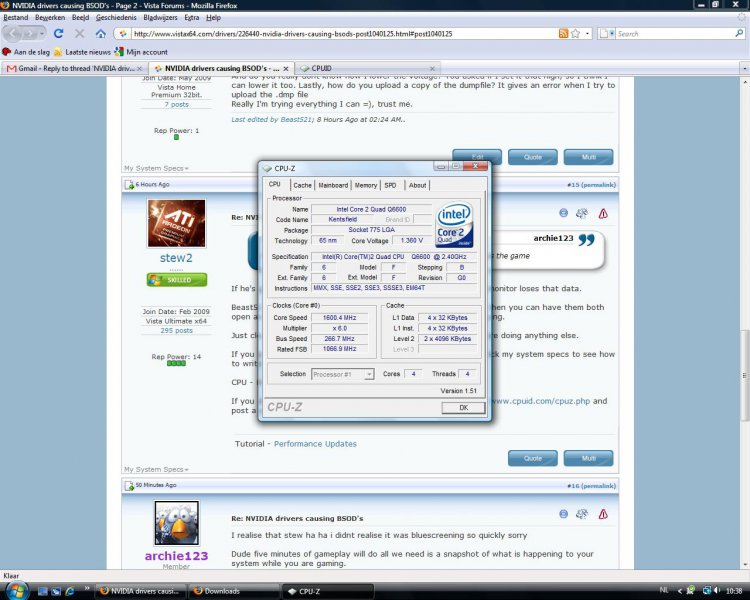
Task: Open the Bewerken menu
Action: pyautogui.click(x=50, y=17)
